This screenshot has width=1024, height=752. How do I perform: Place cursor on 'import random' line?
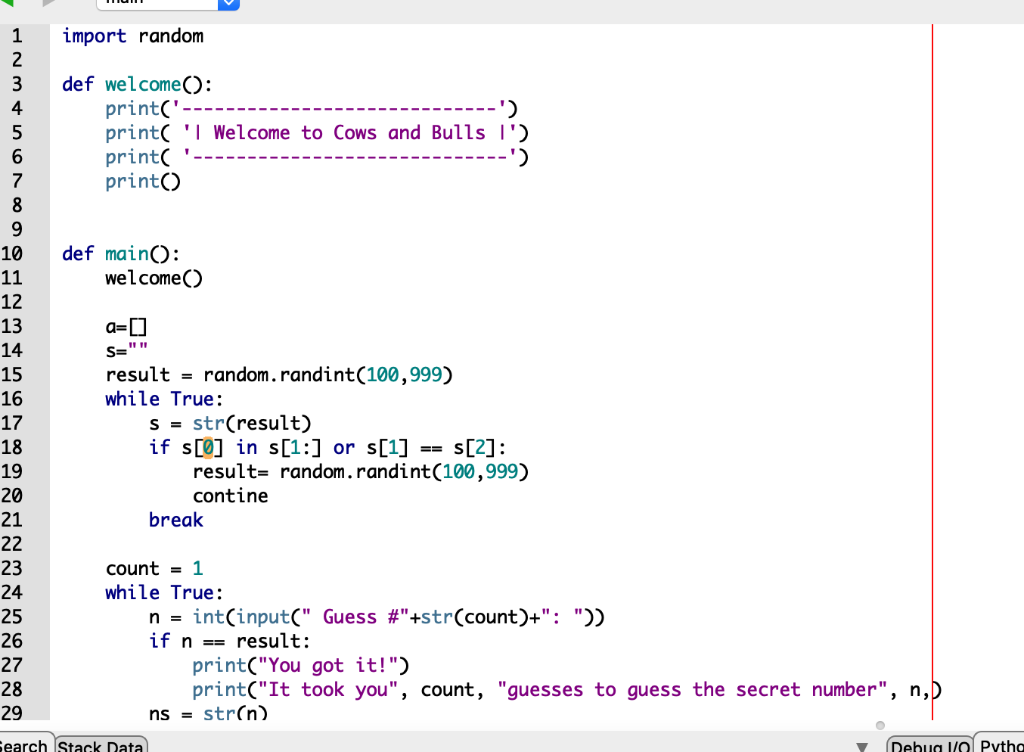[x=133, y=35]
